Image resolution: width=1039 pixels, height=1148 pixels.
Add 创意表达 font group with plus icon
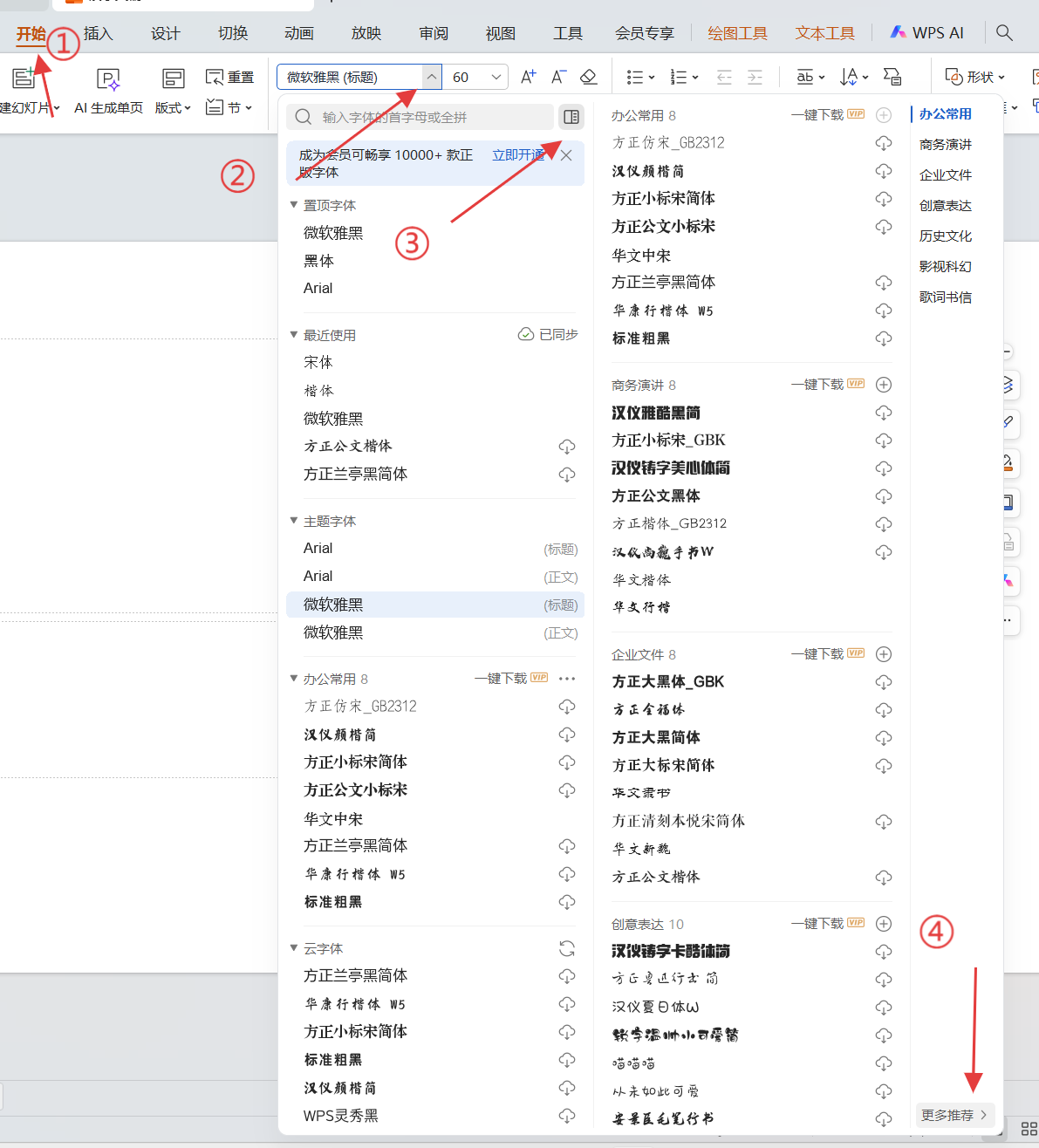click(884, 924)
